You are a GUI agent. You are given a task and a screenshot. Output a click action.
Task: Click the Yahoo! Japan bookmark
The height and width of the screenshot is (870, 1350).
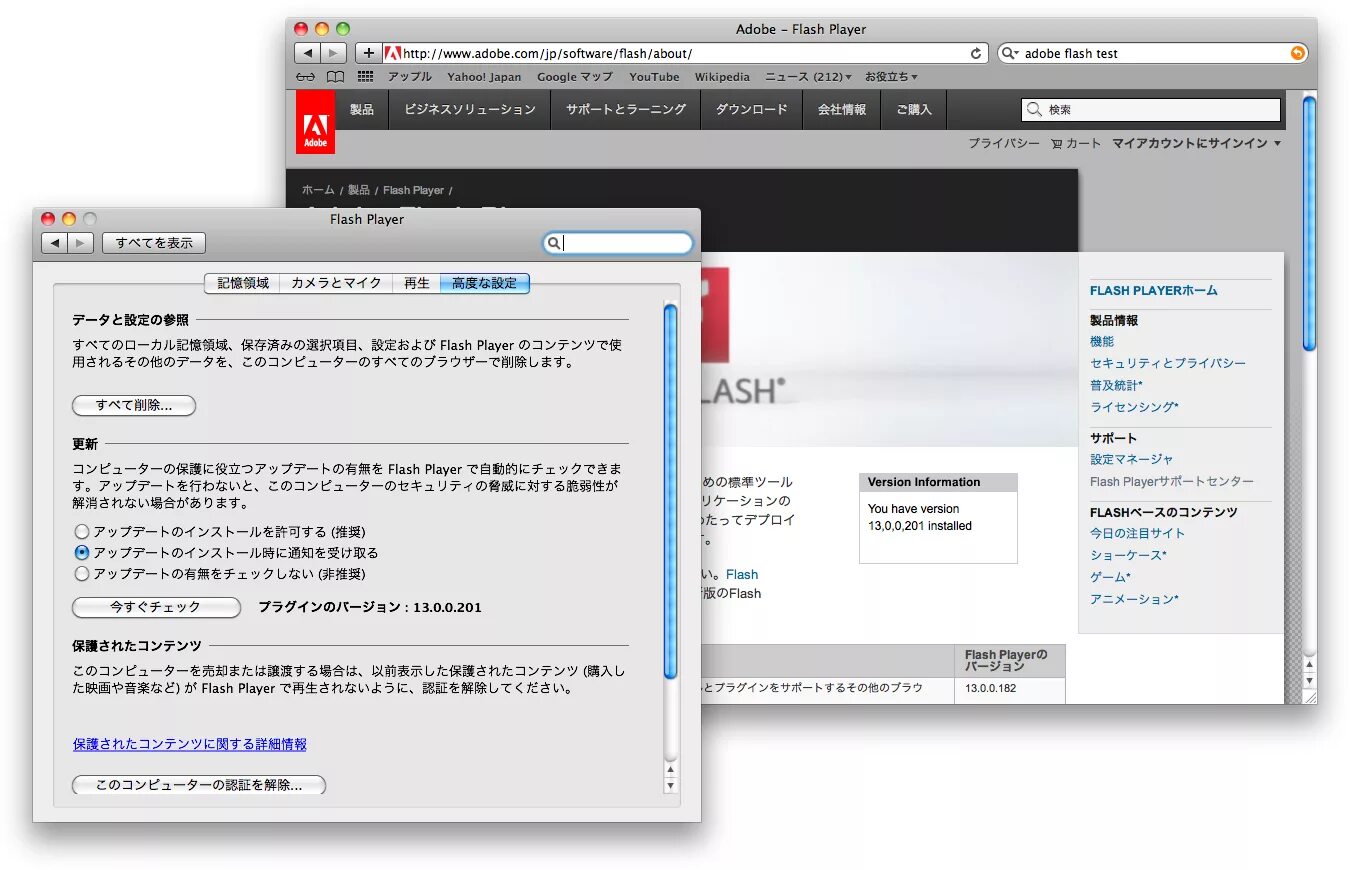[x=484, y=77]
